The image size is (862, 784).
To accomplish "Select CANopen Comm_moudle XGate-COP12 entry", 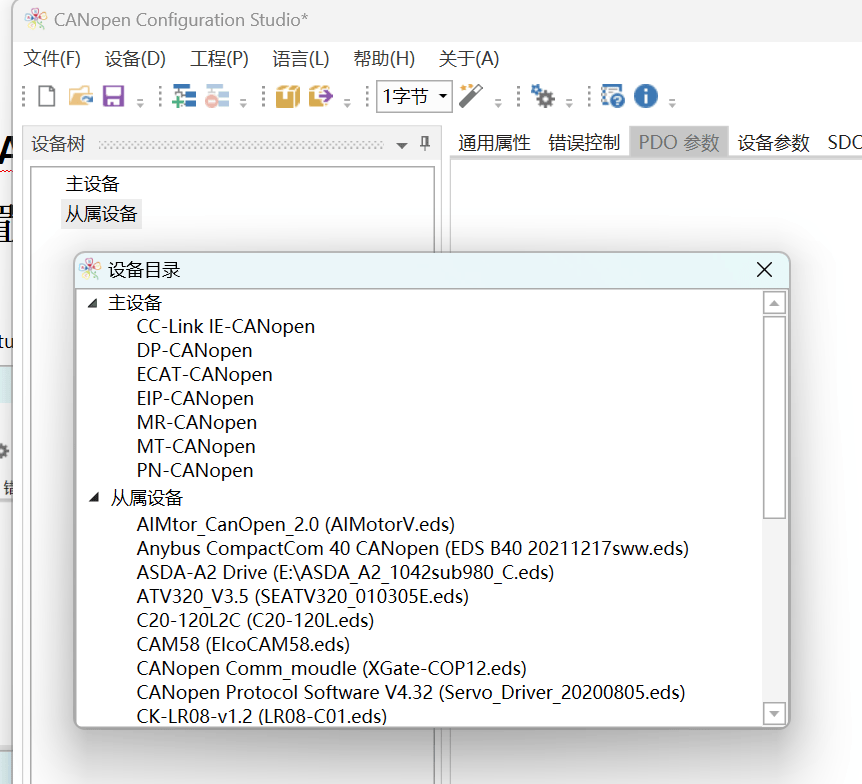I will 331,669.
